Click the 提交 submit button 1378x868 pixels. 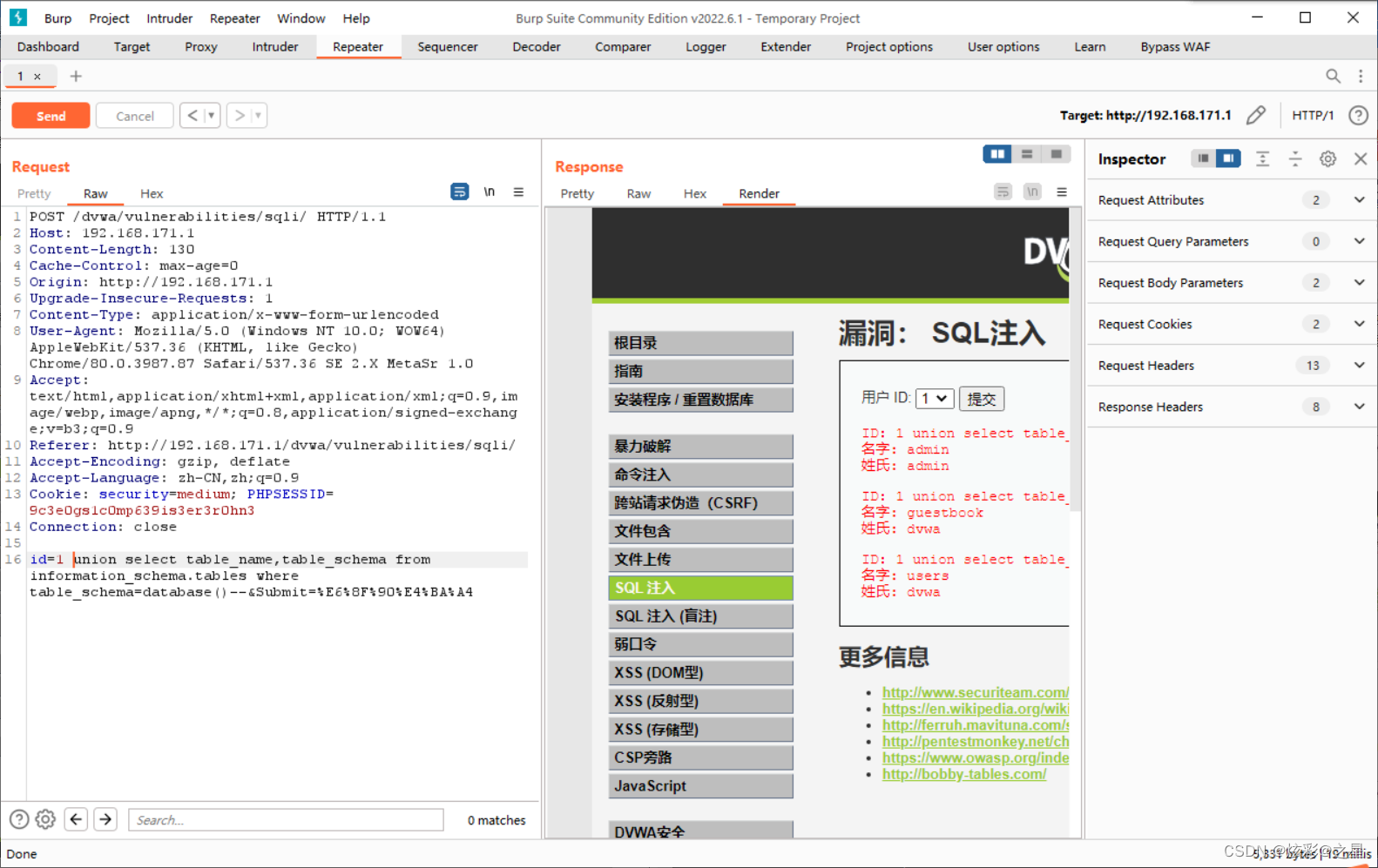point(982,399)
